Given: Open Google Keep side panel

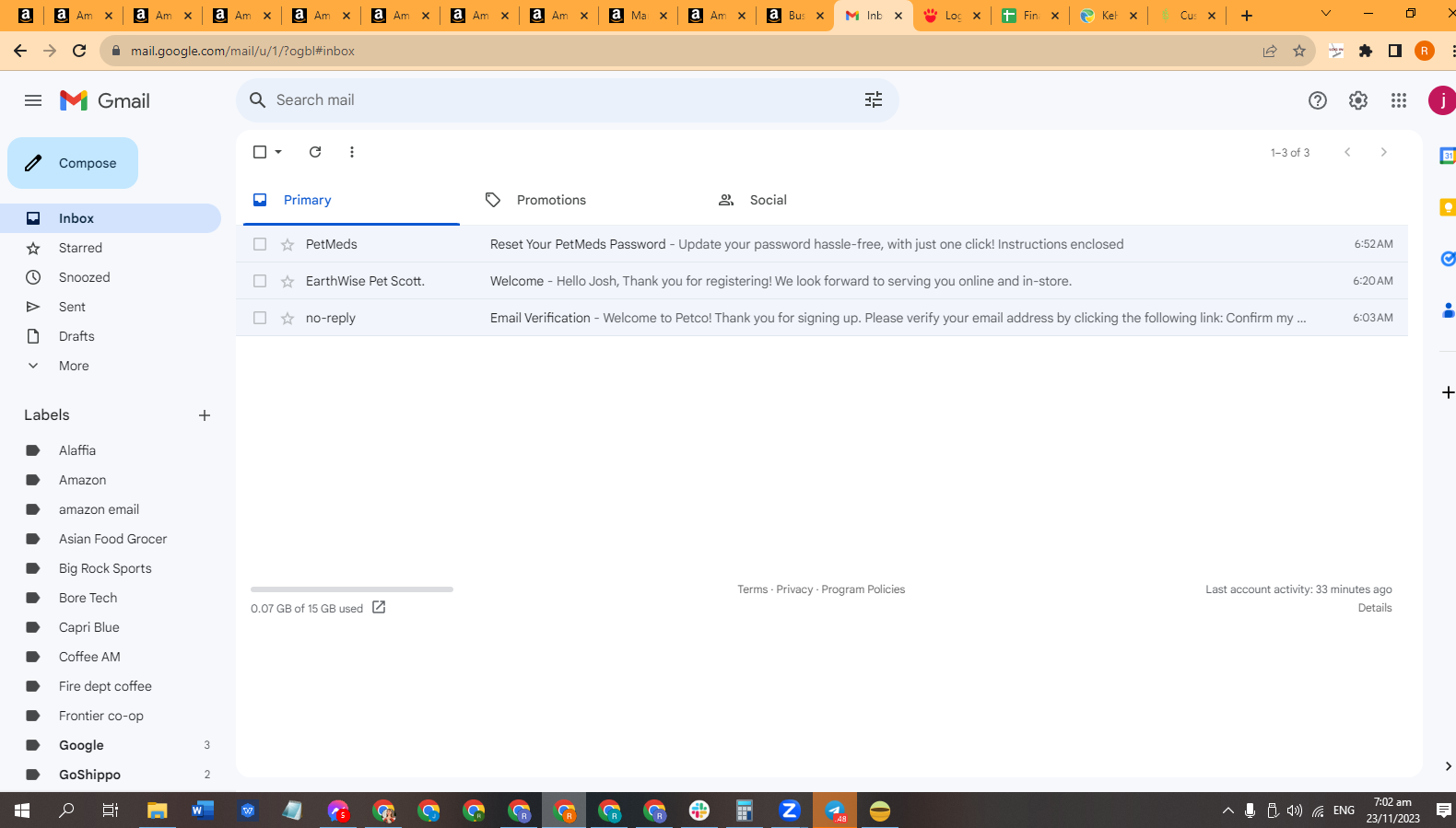Looking at the screenshot, I should 1448,207.
